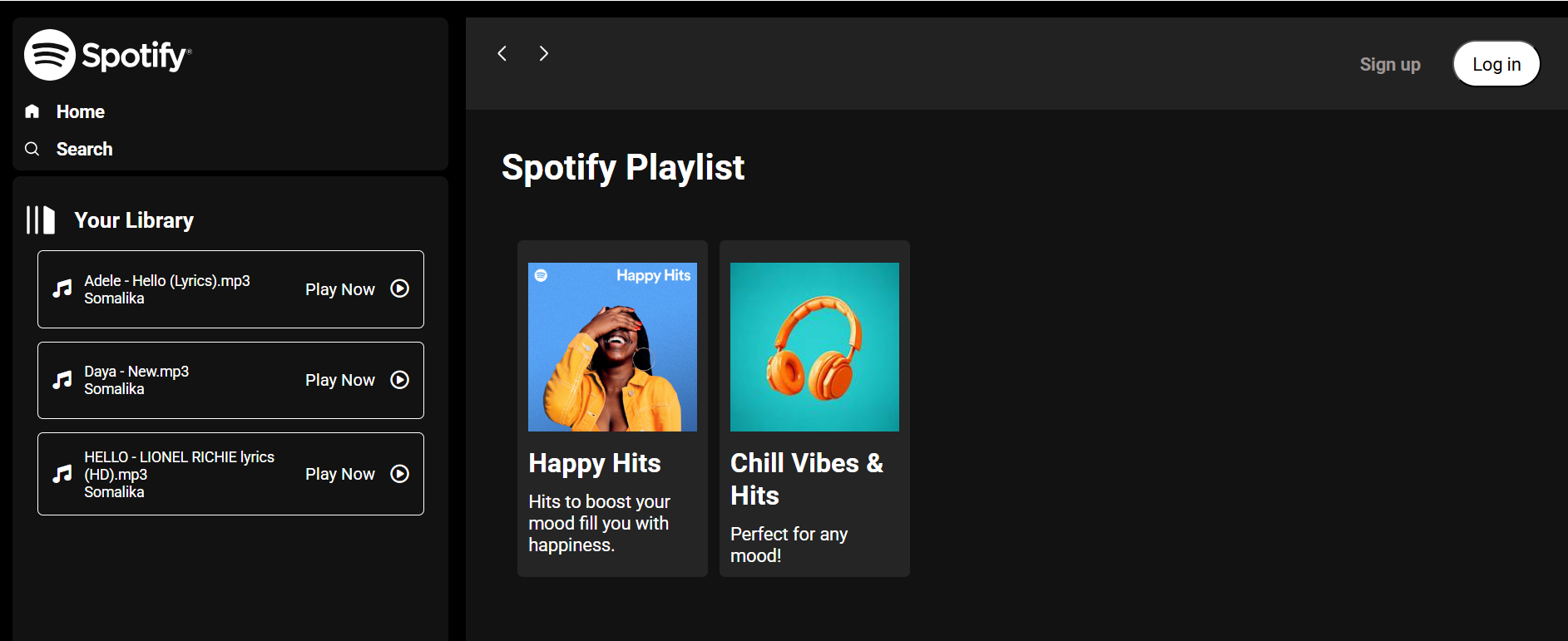Click Play Now text for Adele - Hello
The width and height of the screenshot is (1568, 641).
click(340, 289)
